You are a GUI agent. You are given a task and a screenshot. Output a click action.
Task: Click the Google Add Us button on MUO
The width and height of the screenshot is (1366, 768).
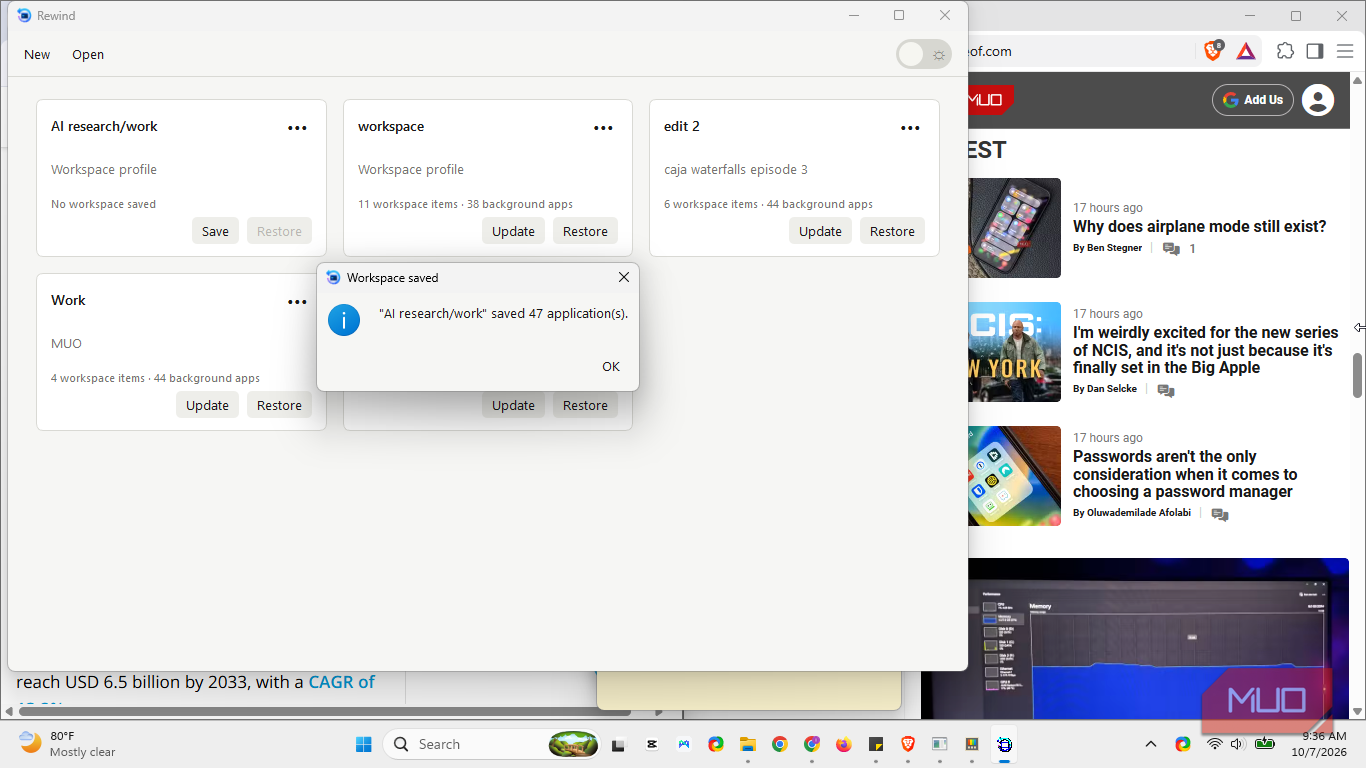(1253, 100)
